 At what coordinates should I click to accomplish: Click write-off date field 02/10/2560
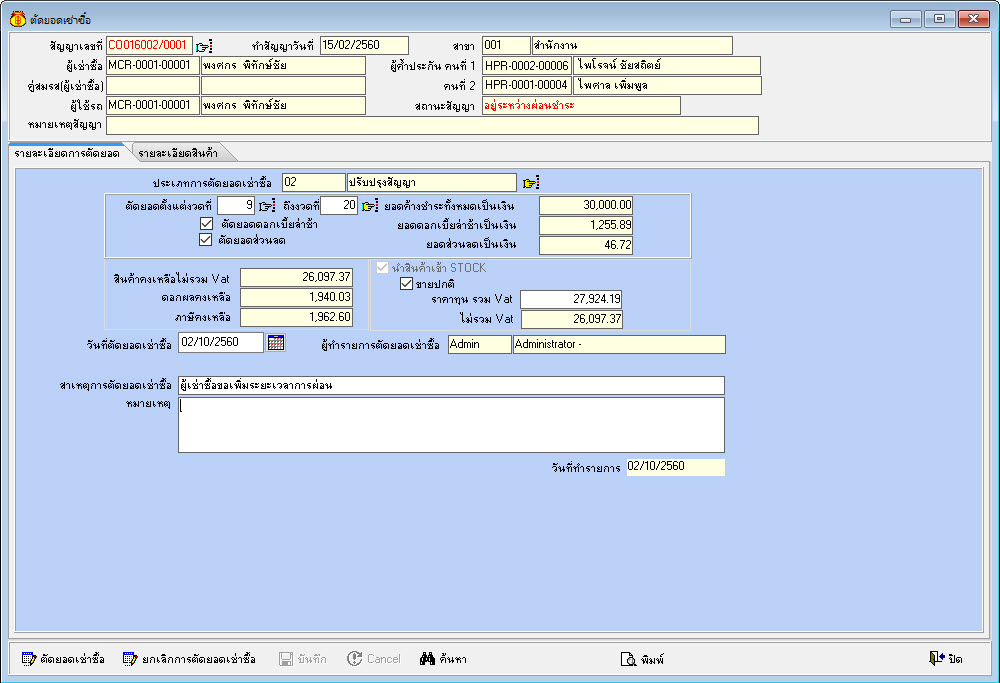(221, 342)
